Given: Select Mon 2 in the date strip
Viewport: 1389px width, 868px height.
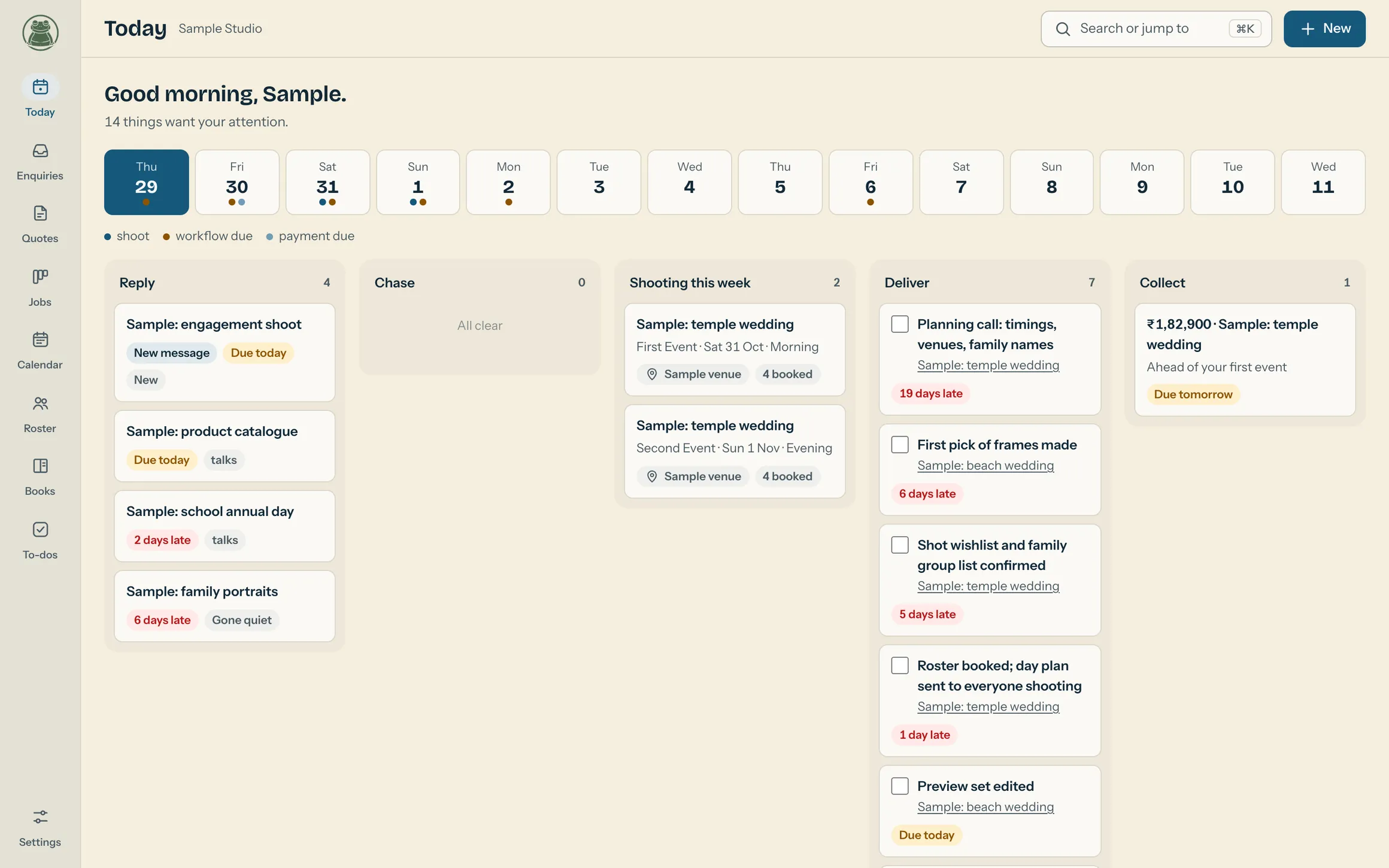Looking at the screenshot, I should [508, 182].
